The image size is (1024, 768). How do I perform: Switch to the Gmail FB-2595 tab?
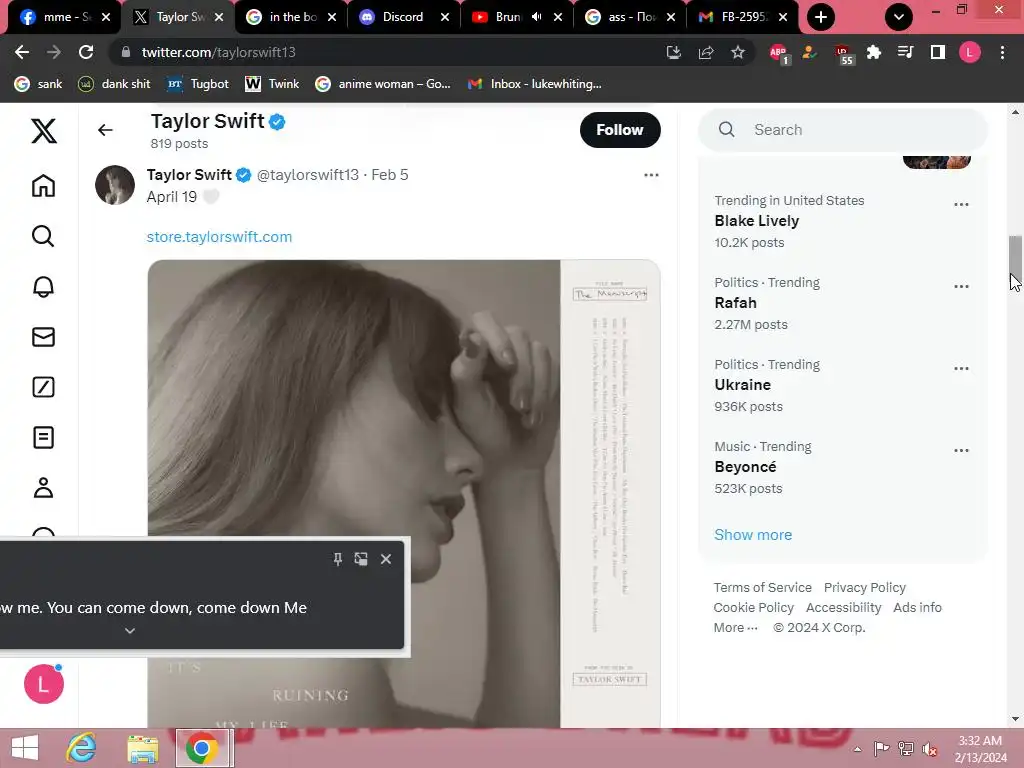tap(743, 17)
